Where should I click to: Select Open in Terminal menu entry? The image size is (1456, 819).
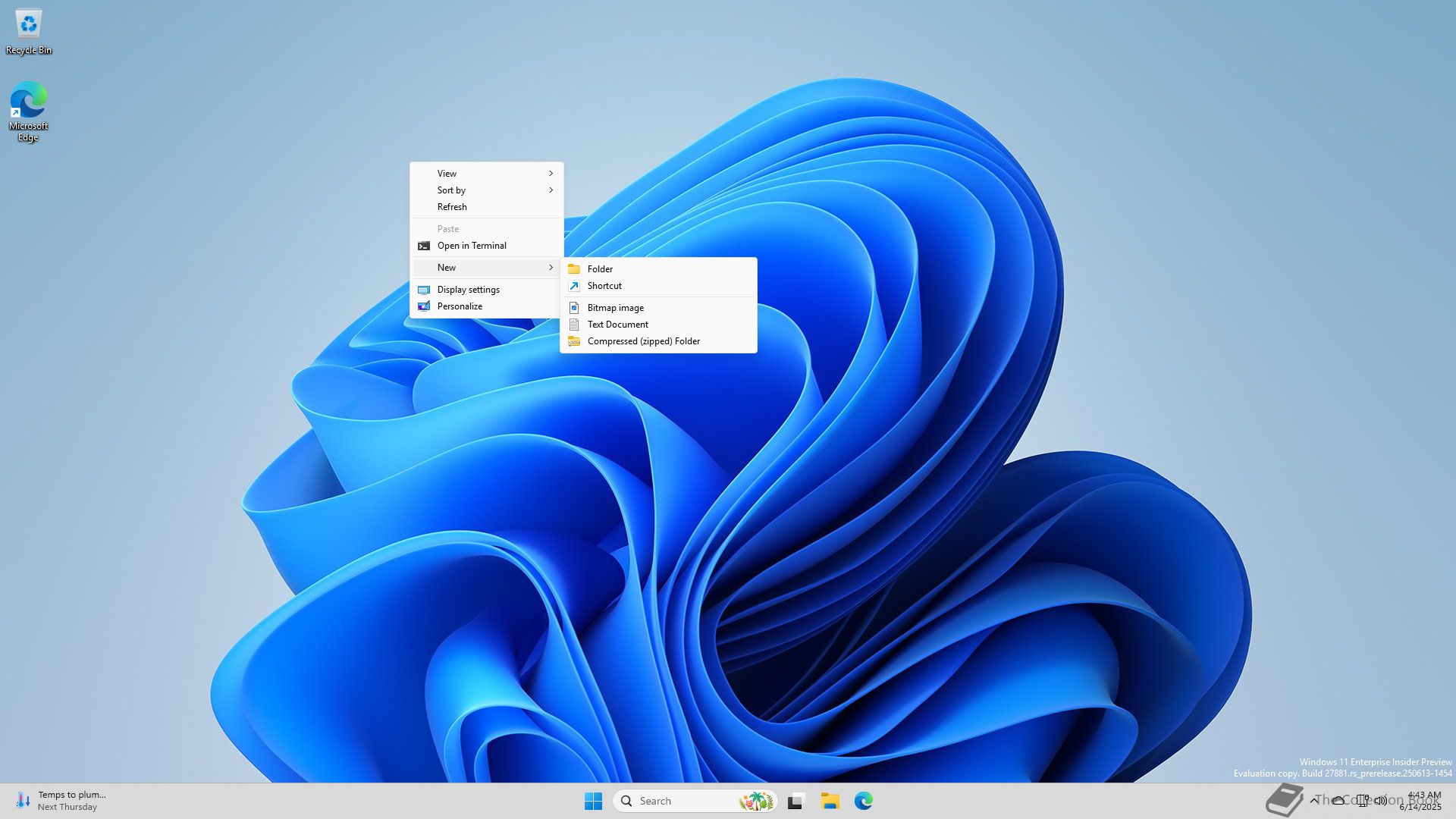coord(472,246)
